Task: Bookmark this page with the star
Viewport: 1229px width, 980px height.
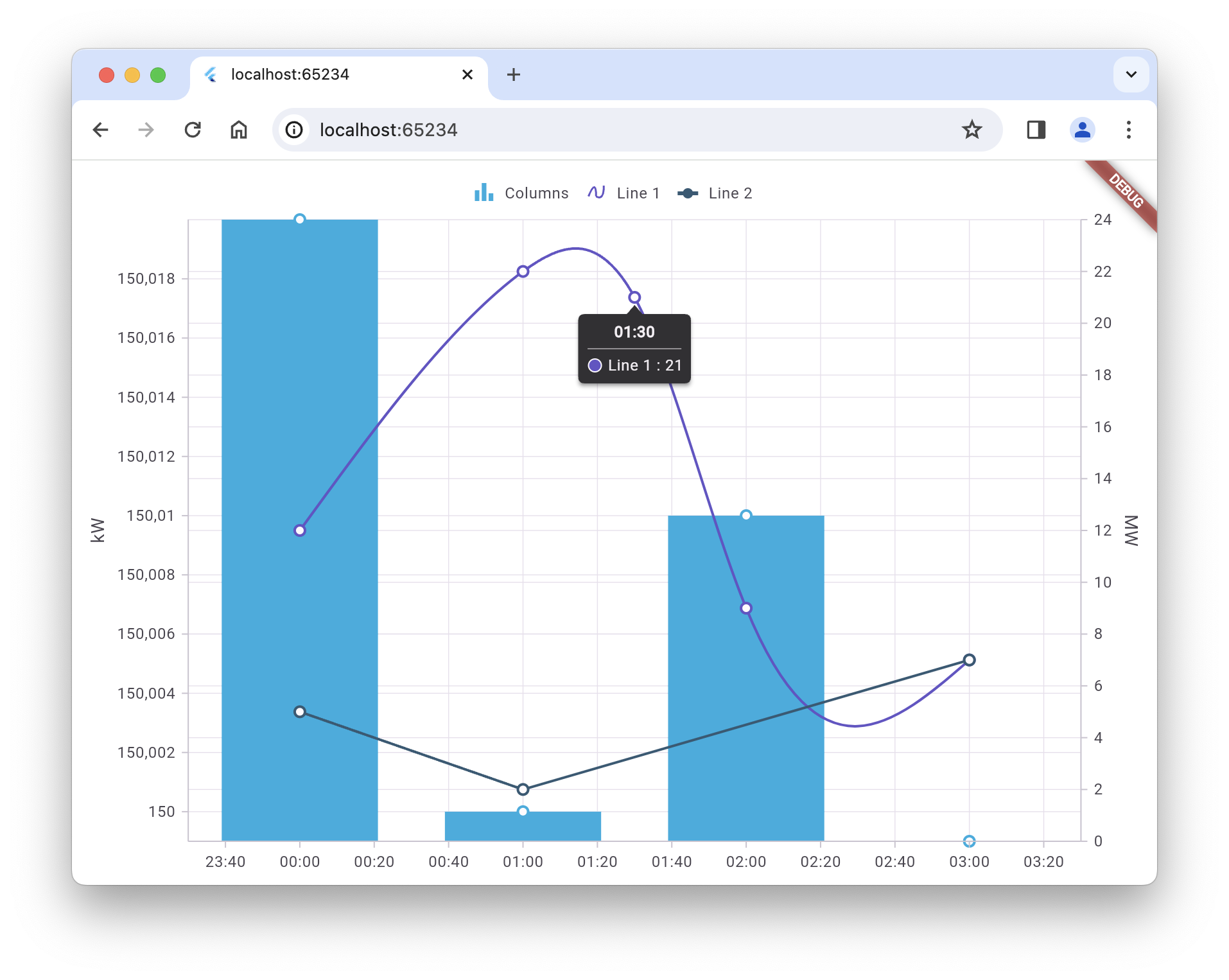Action: tap(972, 130)
